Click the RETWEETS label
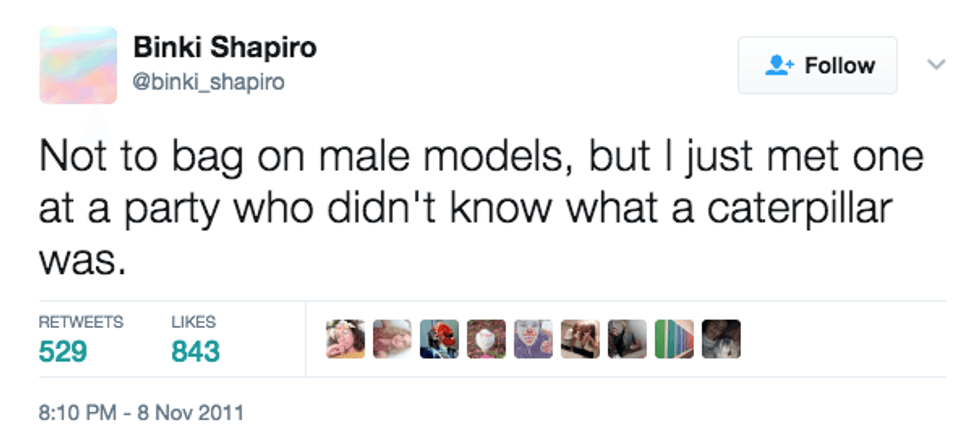The image size is (980, 434). tap(81, 322)
